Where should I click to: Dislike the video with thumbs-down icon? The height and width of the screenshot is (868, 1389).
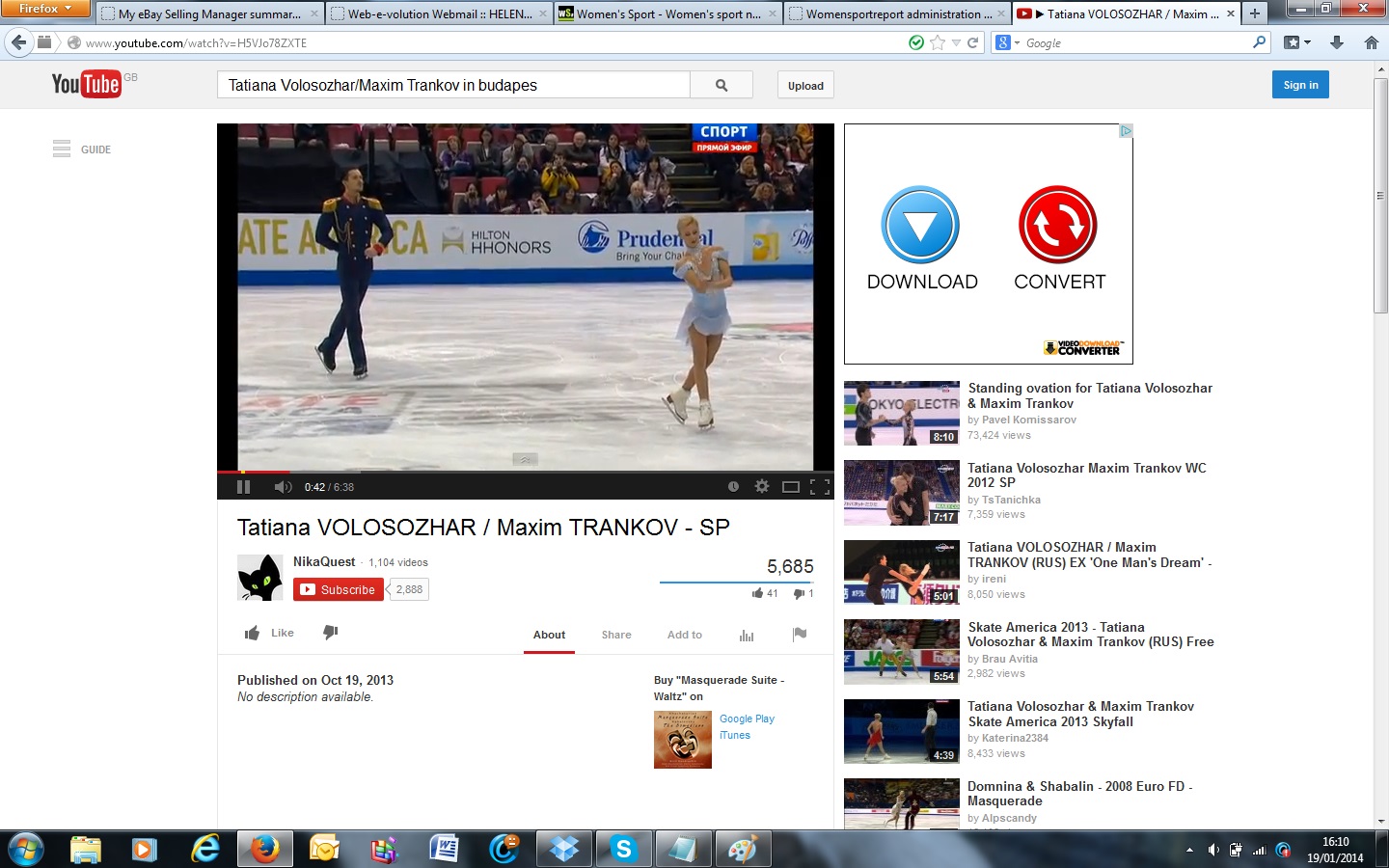coord(330,633)
